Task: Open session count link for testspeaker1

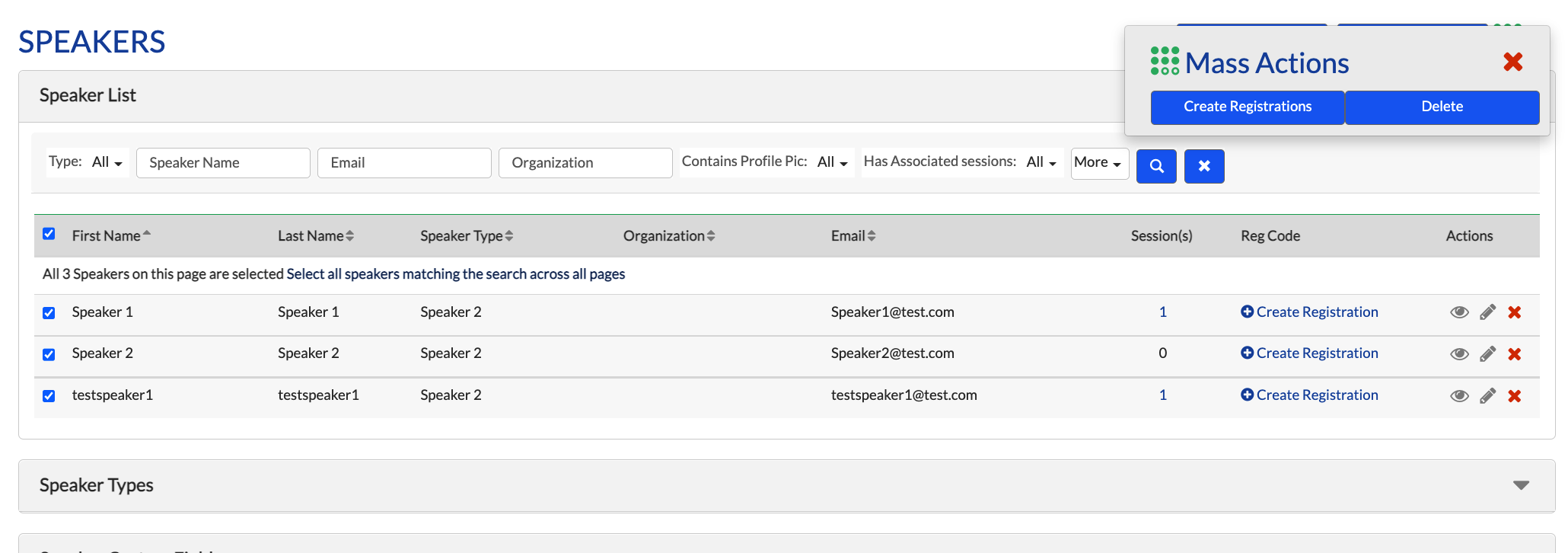Action: coord(1162,395)
